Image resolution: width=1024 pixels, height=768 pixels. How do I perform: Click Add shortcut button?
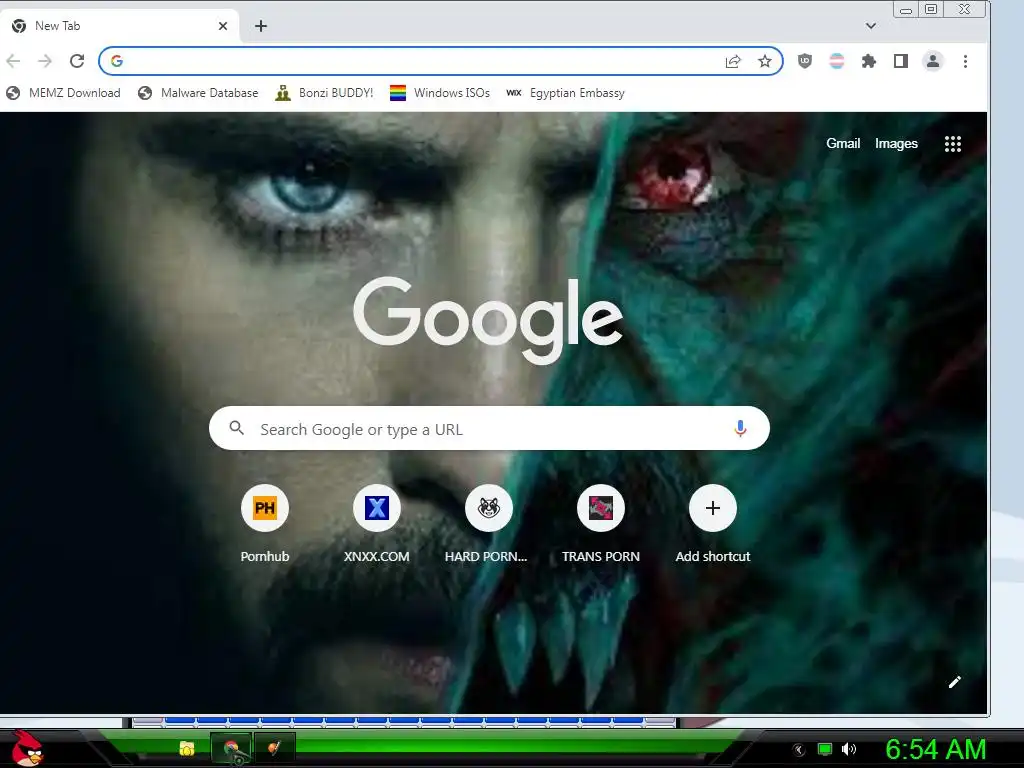[x=712, y=524]
